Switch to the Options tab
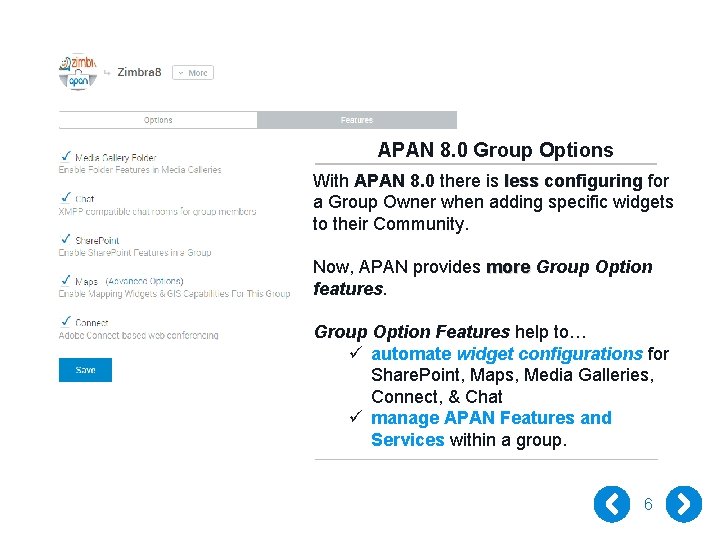 click(158, 120)
